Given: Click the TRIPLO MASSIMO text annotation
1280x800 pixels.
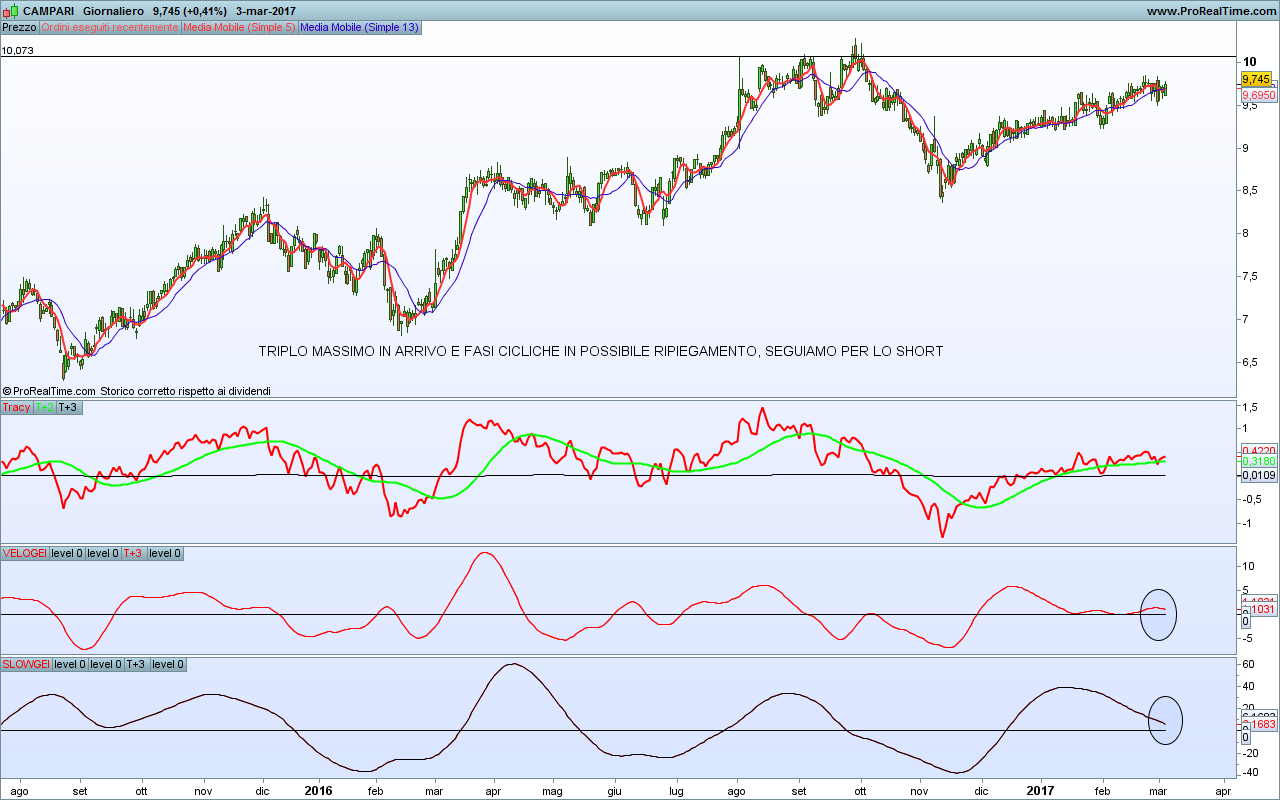Looking at the screenshot, I should [600, 351].
